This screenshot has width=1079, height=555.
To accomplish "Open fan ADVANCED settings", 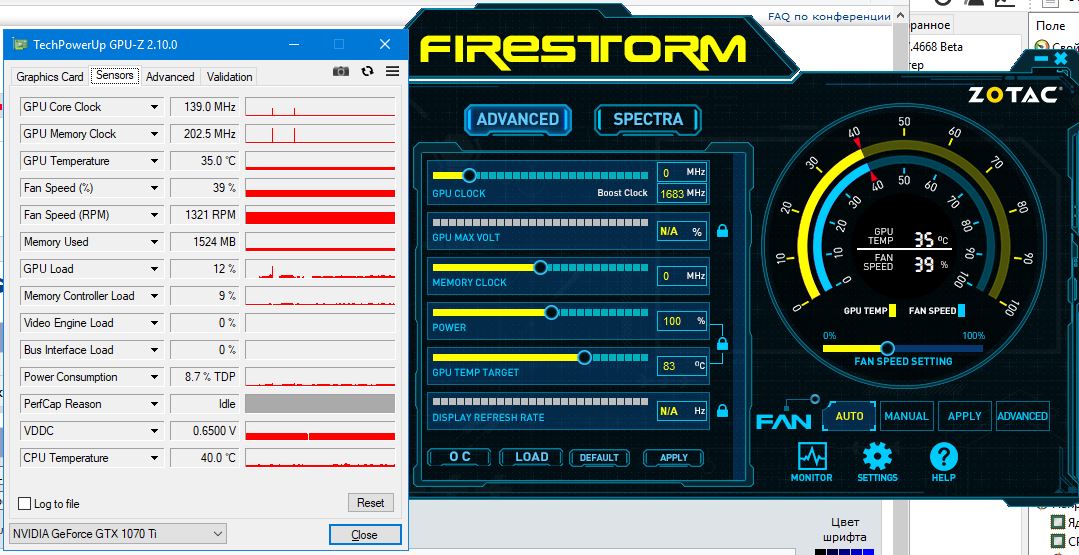I will tap(1022, 416).
